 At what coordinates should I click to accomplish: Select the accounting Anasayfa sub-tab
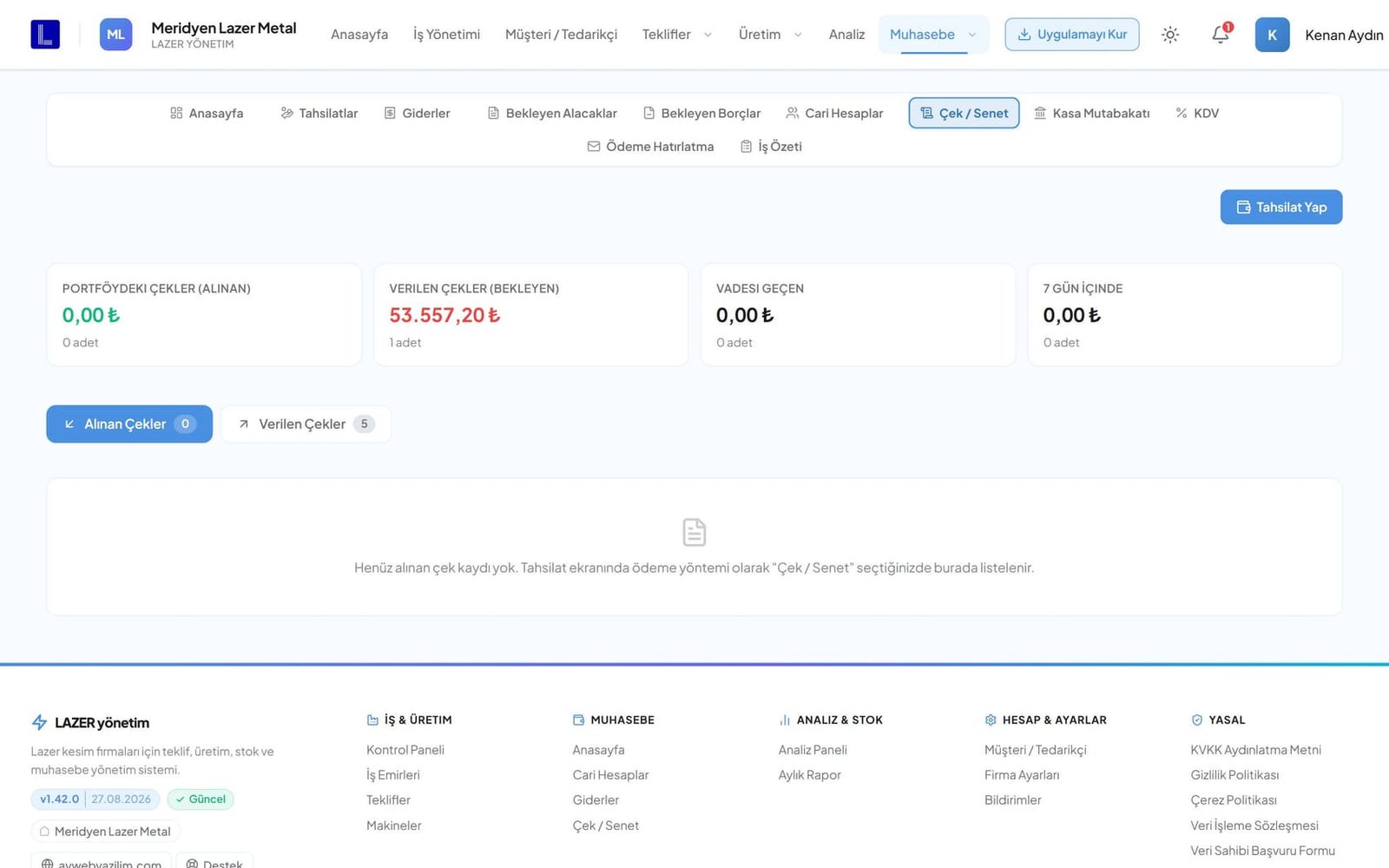pyautogui.click(x=207, y=113)
